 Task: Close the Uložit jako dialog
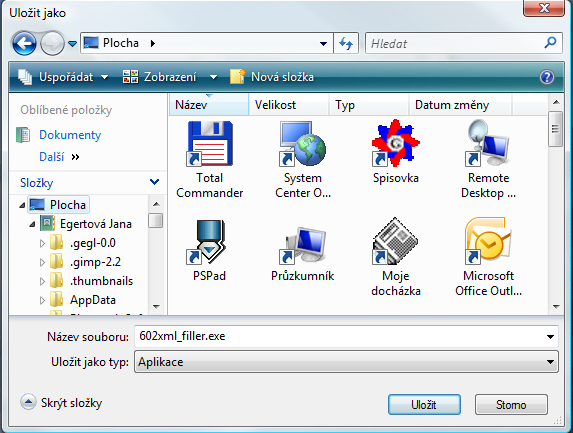544,8
